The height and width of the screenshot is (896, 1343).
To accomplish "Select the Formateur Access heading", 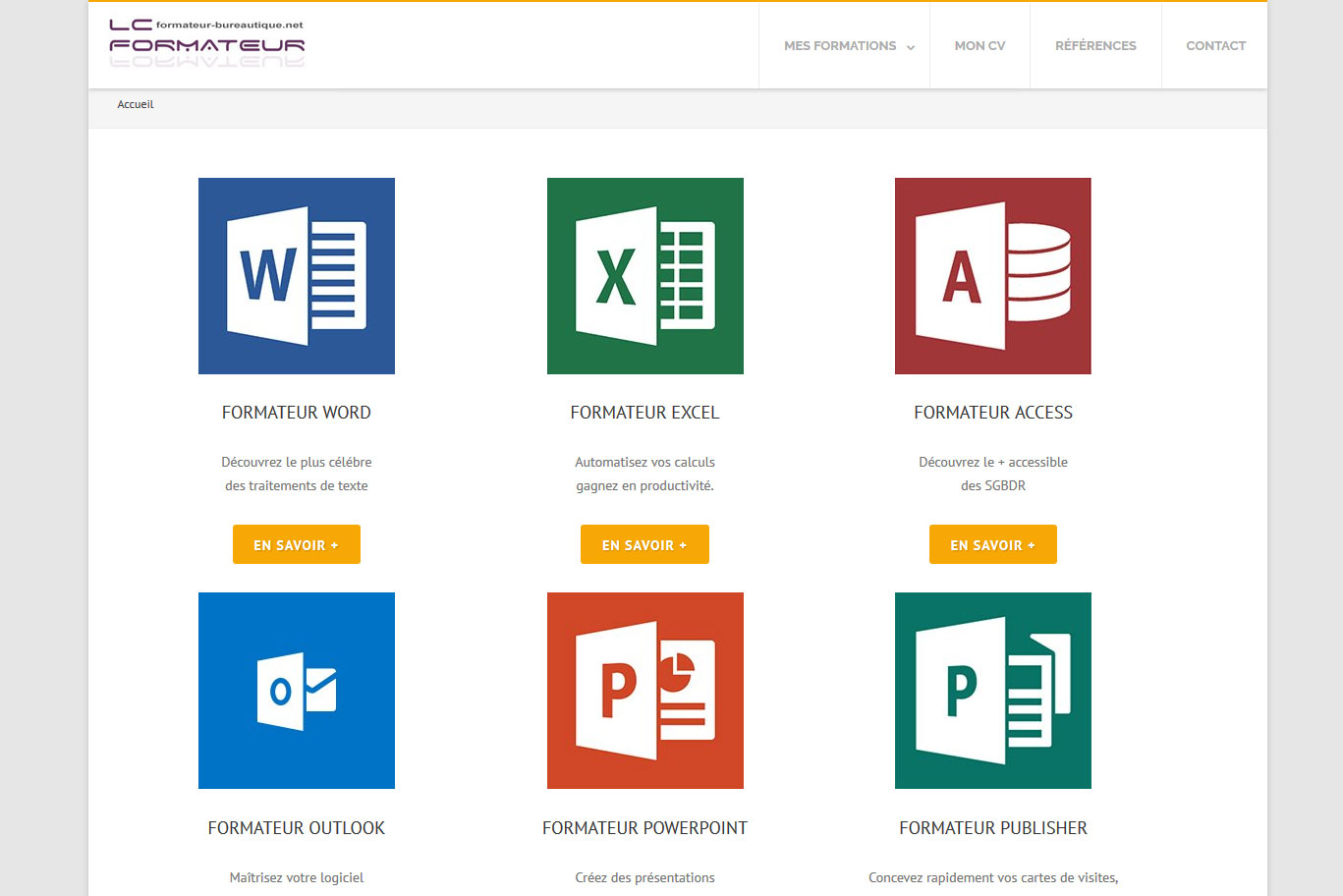I will pyautogui.click(x=993, y=413).
